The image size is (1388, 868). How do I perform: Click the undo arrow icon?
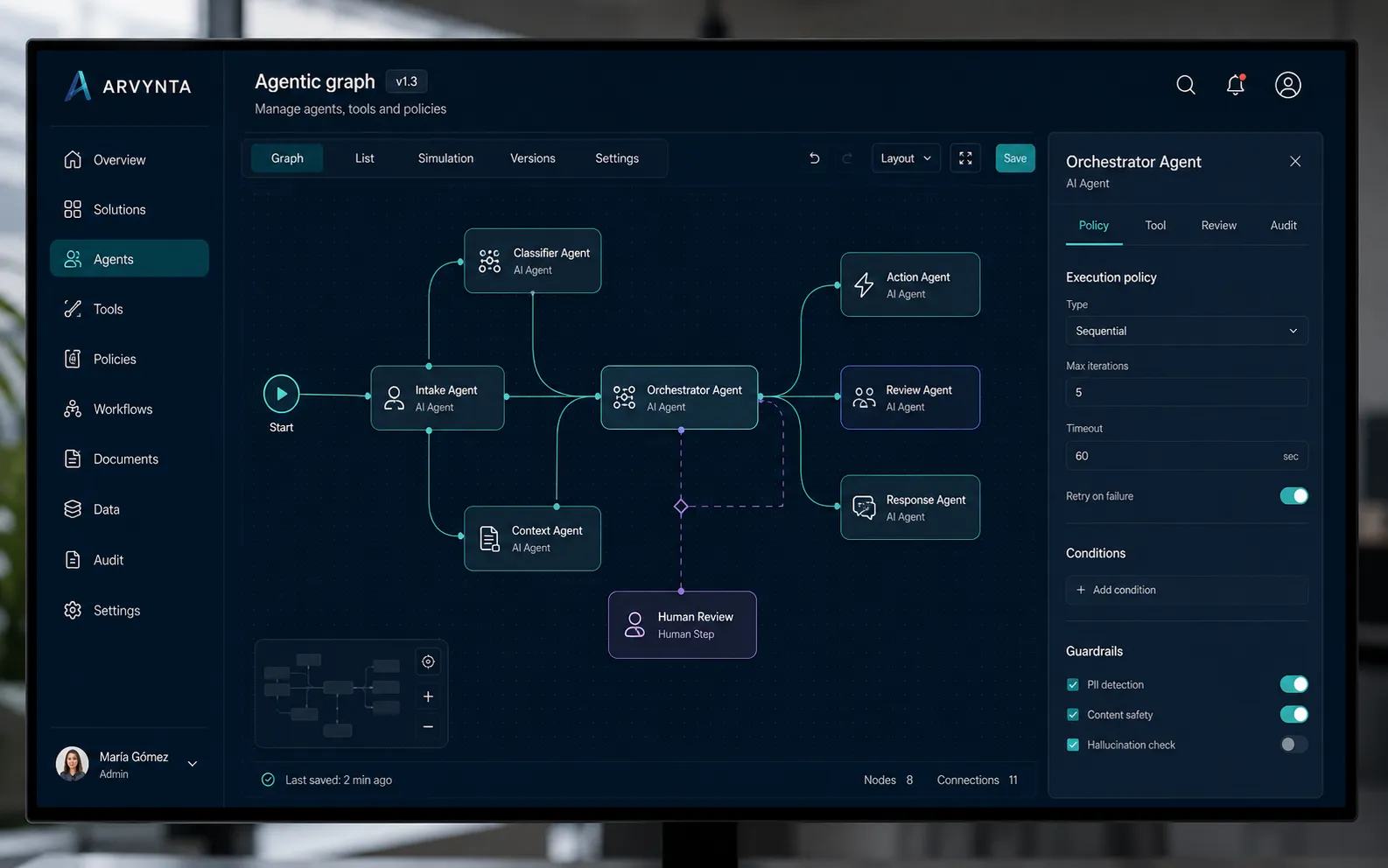point(814,158)
